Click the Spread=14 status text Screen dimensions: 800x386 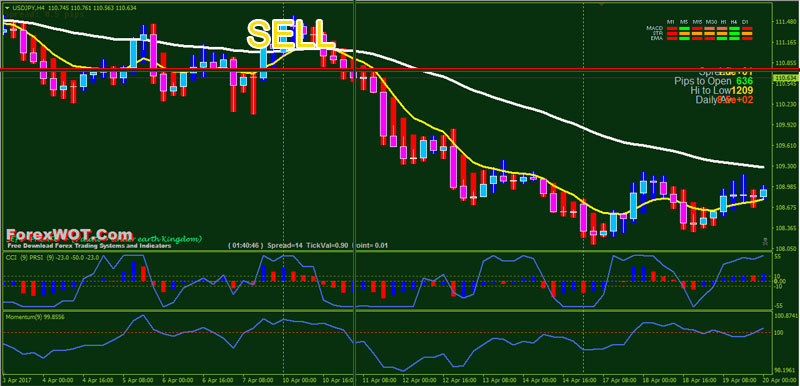click(285, 245)
